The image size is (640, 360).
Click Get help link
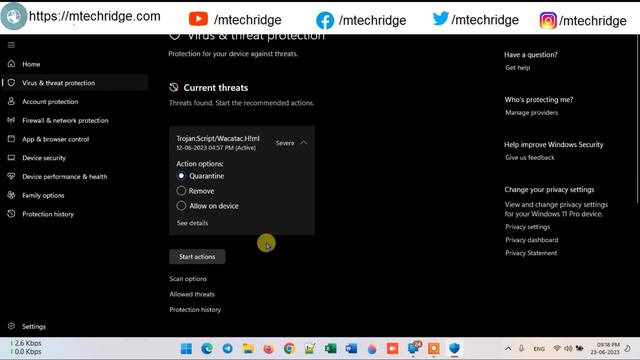point(518,68)
